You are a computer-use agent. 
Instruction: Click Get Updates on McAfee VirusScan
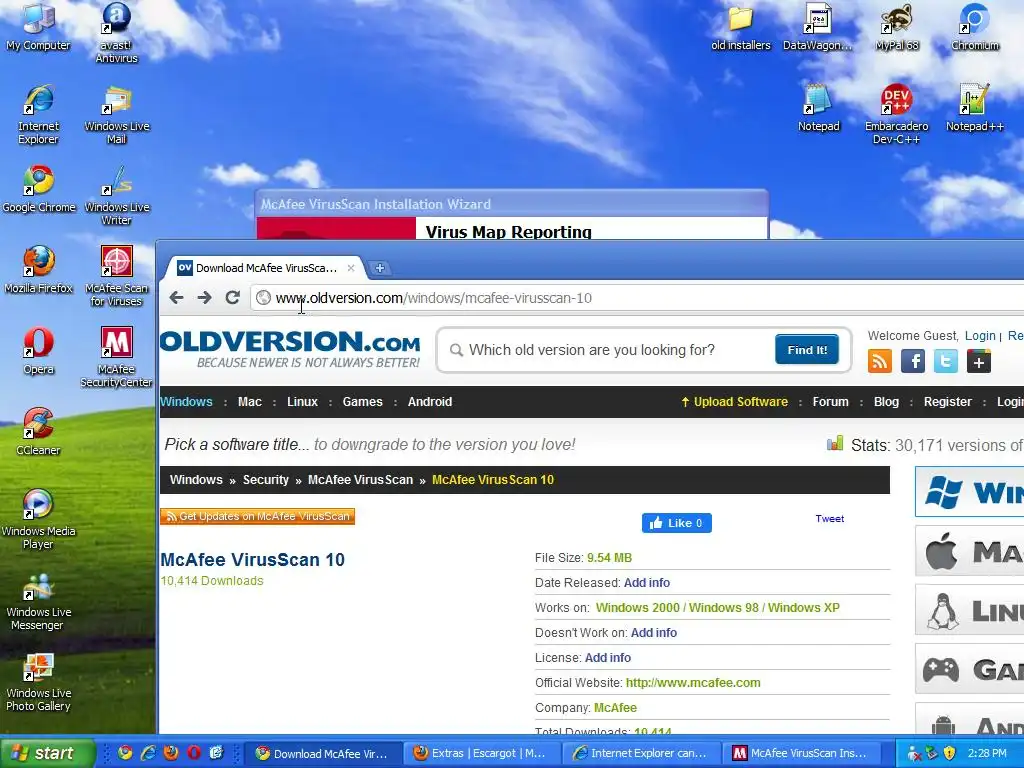(x=257, y=516)
